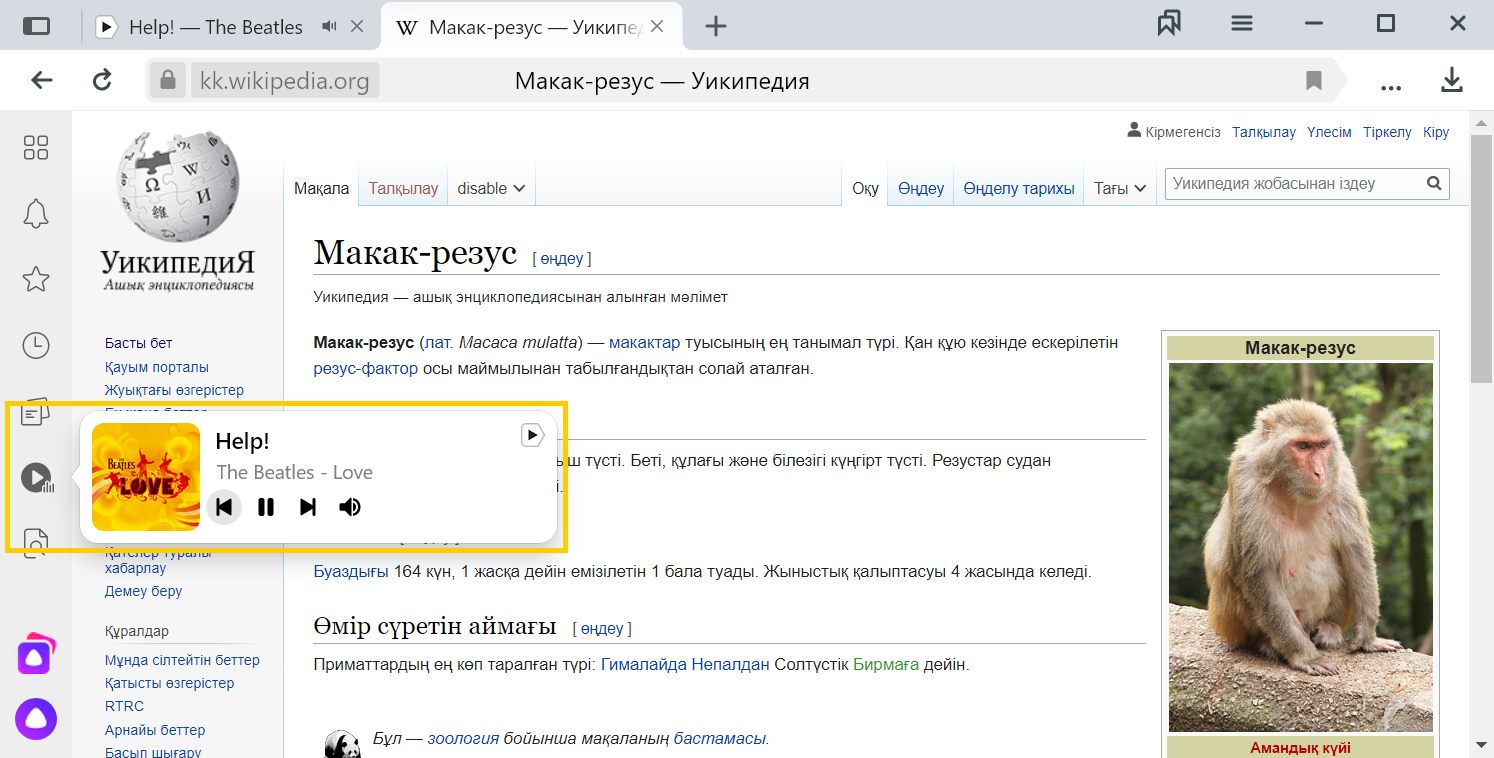This screenshot has width=1494, height=758.
Task: Select the Талқылау article tab
Action: tap(403, 188)
